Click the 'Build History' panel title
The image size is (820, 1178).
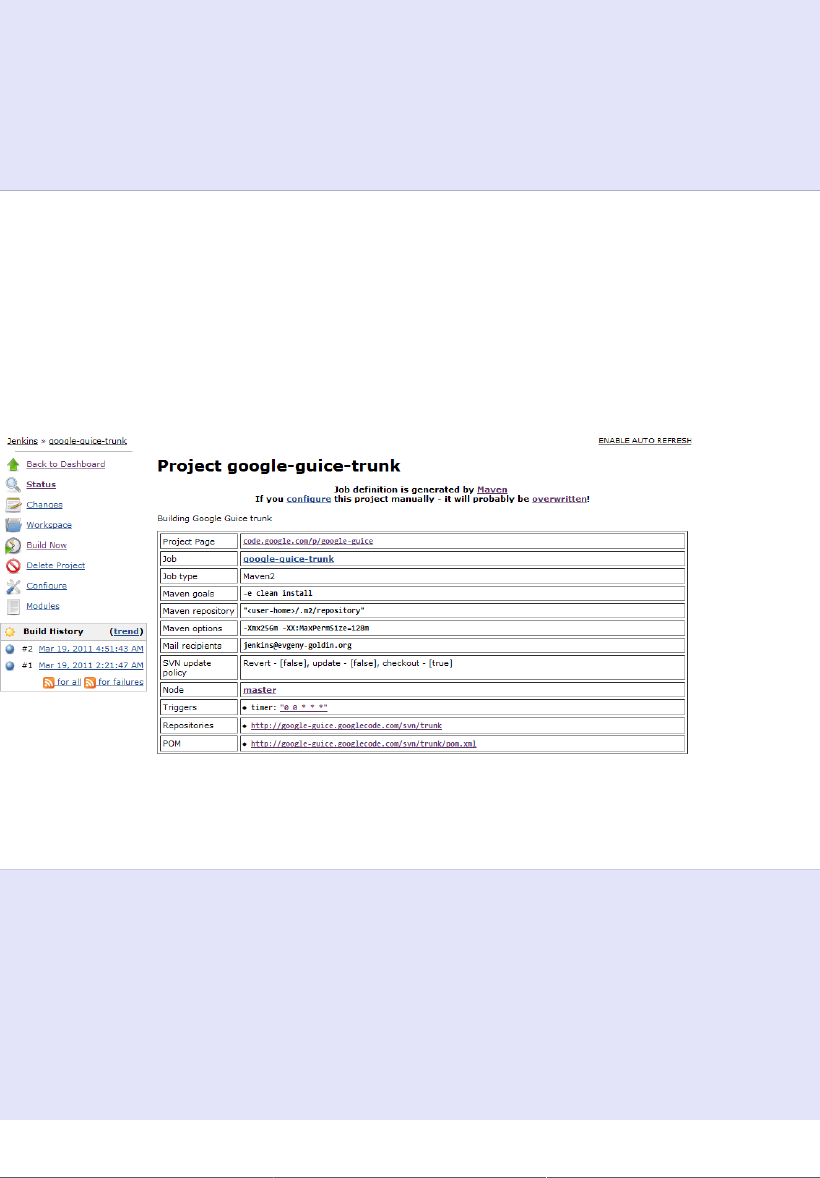click(x=53, y=632)
